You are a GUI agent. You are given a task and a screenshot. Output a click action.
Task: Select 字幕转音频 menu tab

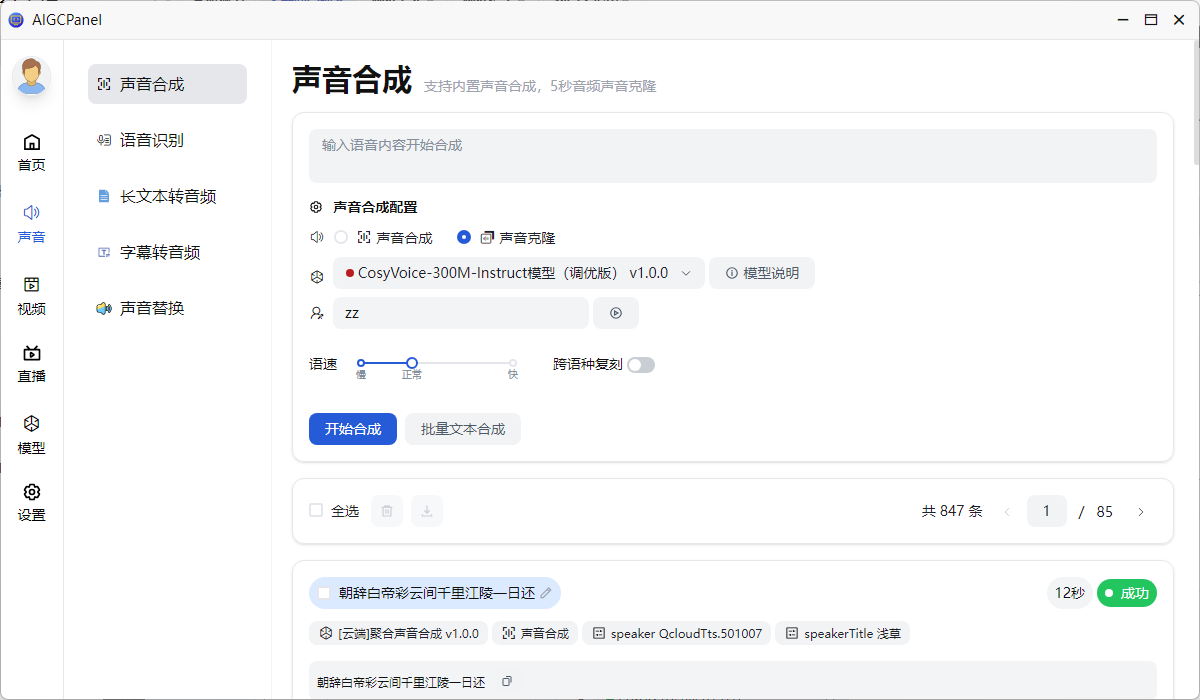pyautogui.click(x=167, y=252)
